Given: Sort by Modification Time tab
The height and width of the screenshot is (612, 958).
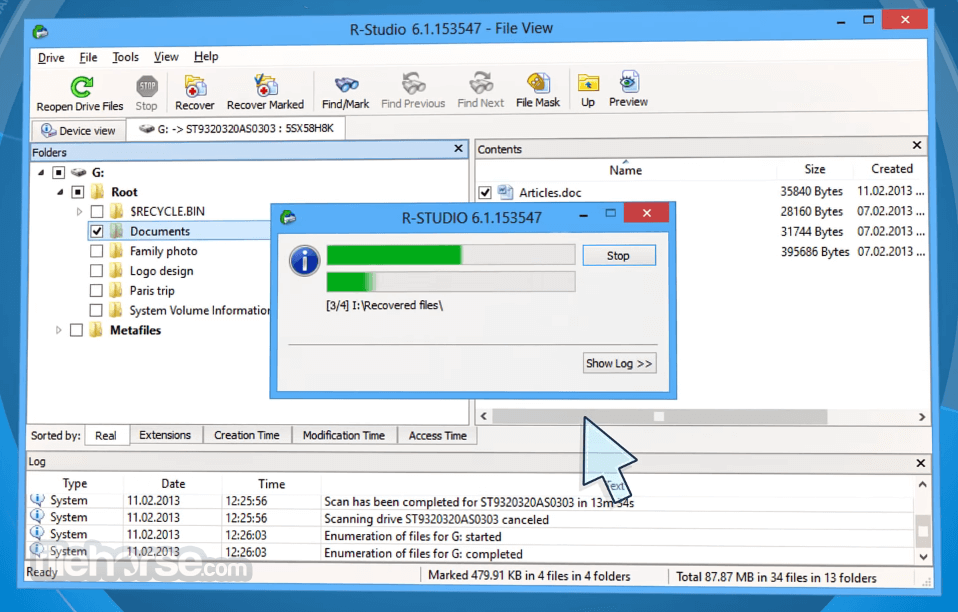Looking at the screenshot, I should pos(344,435).
